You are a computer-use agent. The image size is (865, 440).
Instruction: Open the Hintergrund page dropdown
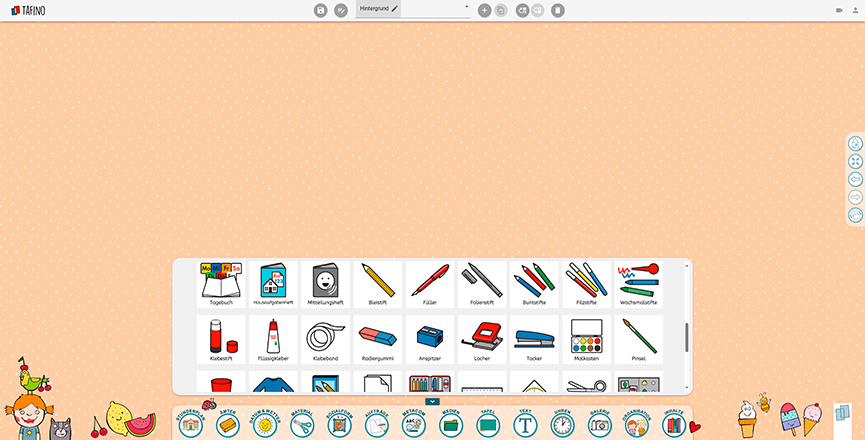[467, 7]
